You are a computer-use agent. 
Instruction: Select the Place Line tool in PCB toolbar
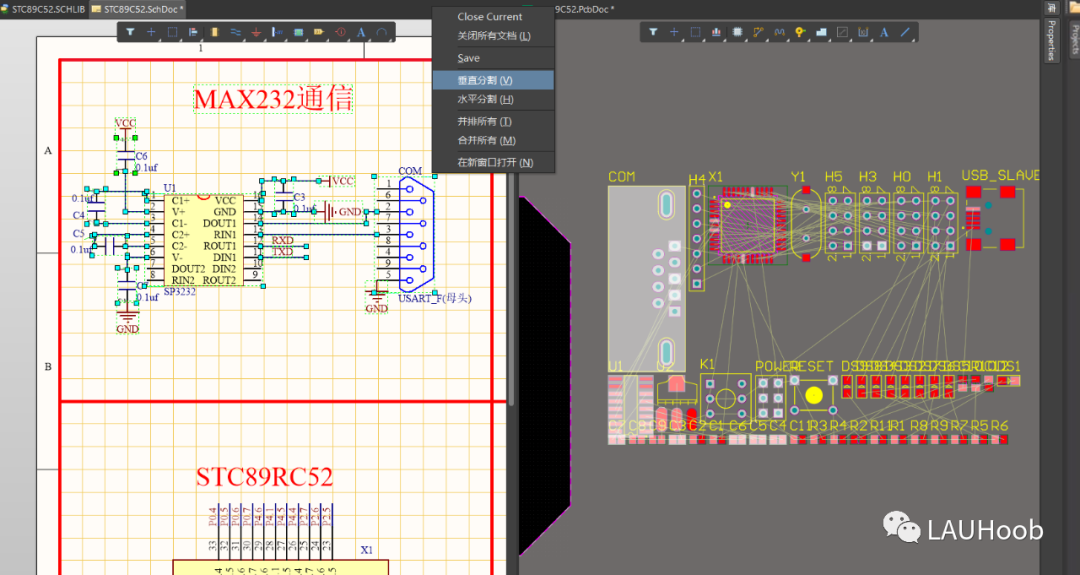pyautogui.click(x=905, y=32)
